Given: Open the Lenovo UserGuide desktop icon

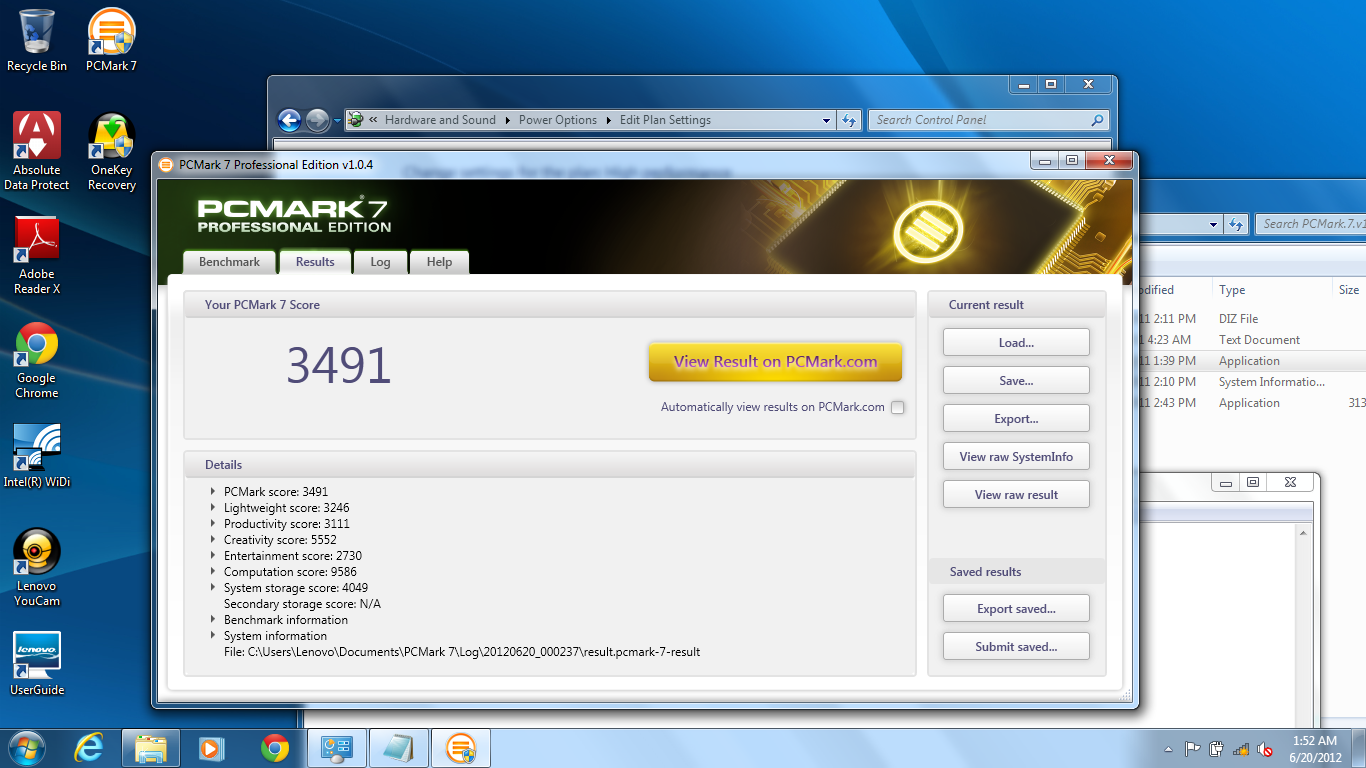Looking at the screenshot, I should (37, 664).
